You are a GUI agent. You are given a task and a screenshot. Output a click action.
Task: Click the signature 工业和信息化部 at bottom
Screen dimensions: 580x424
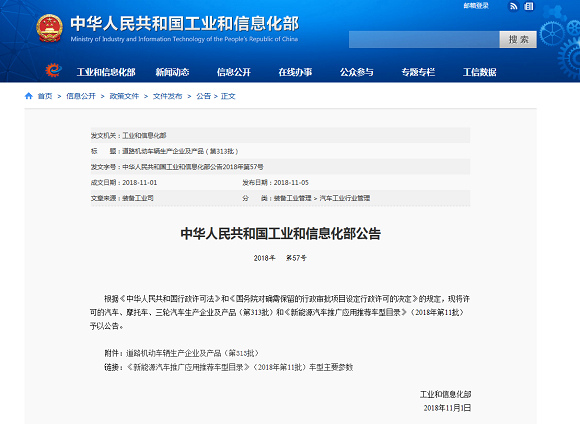tap(445, 394)
